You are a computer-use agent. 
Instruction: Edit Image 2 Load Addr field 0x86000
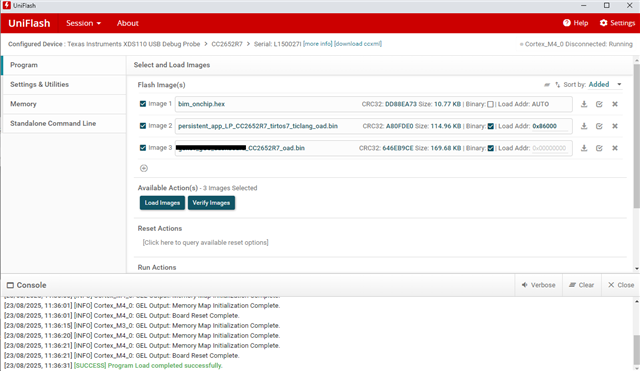[549, 126]
